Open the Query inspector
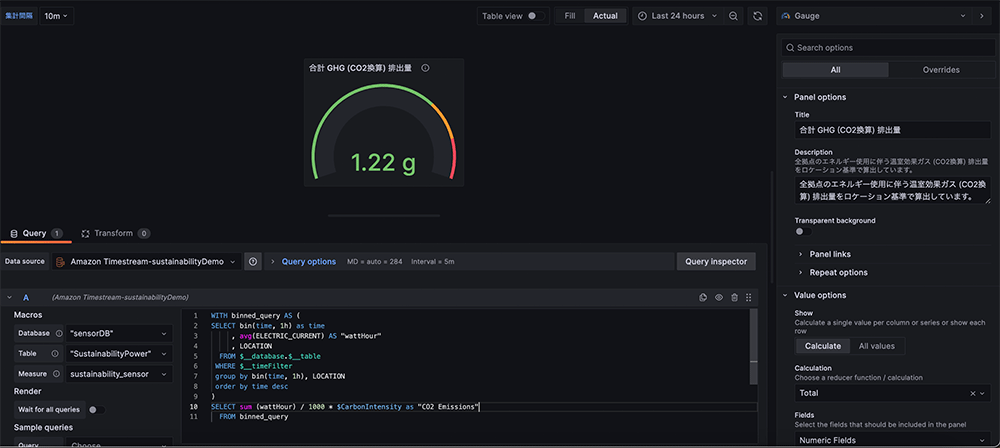Screen dimensions: 1000x448 tap(716, 262)
